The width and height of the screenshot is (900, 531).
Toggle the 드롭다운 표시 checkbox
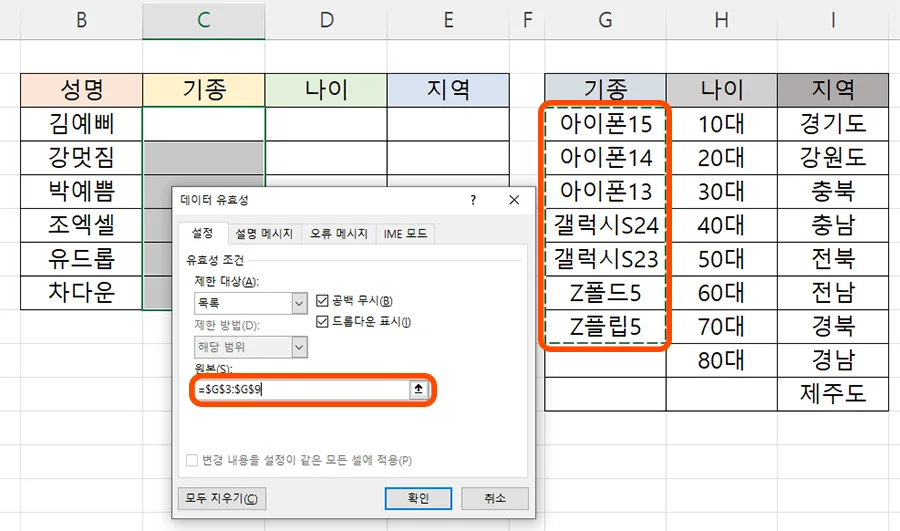pos(323,321)
